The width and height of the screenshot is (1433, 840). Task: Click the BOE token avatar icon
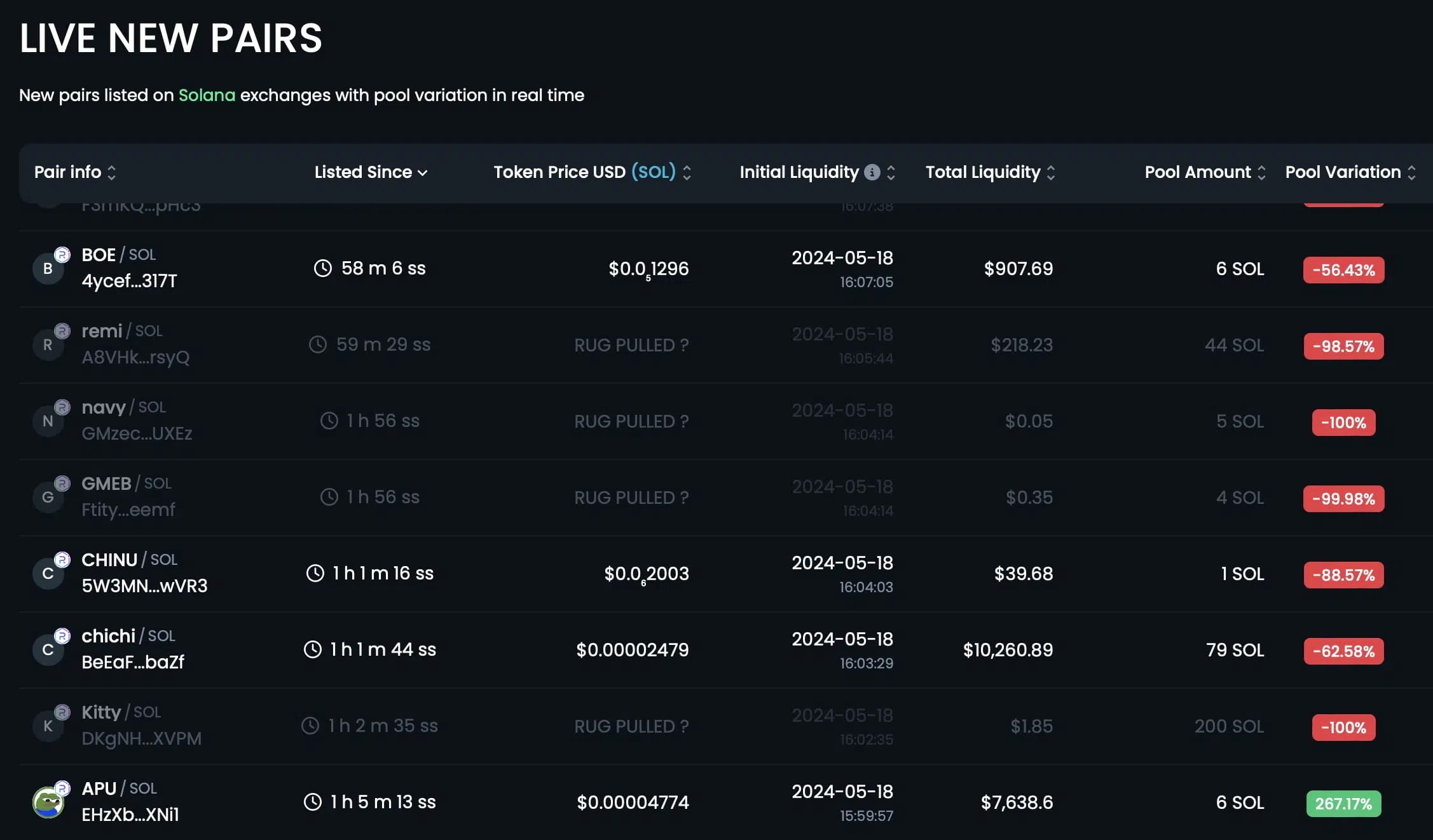click(48, 269)
